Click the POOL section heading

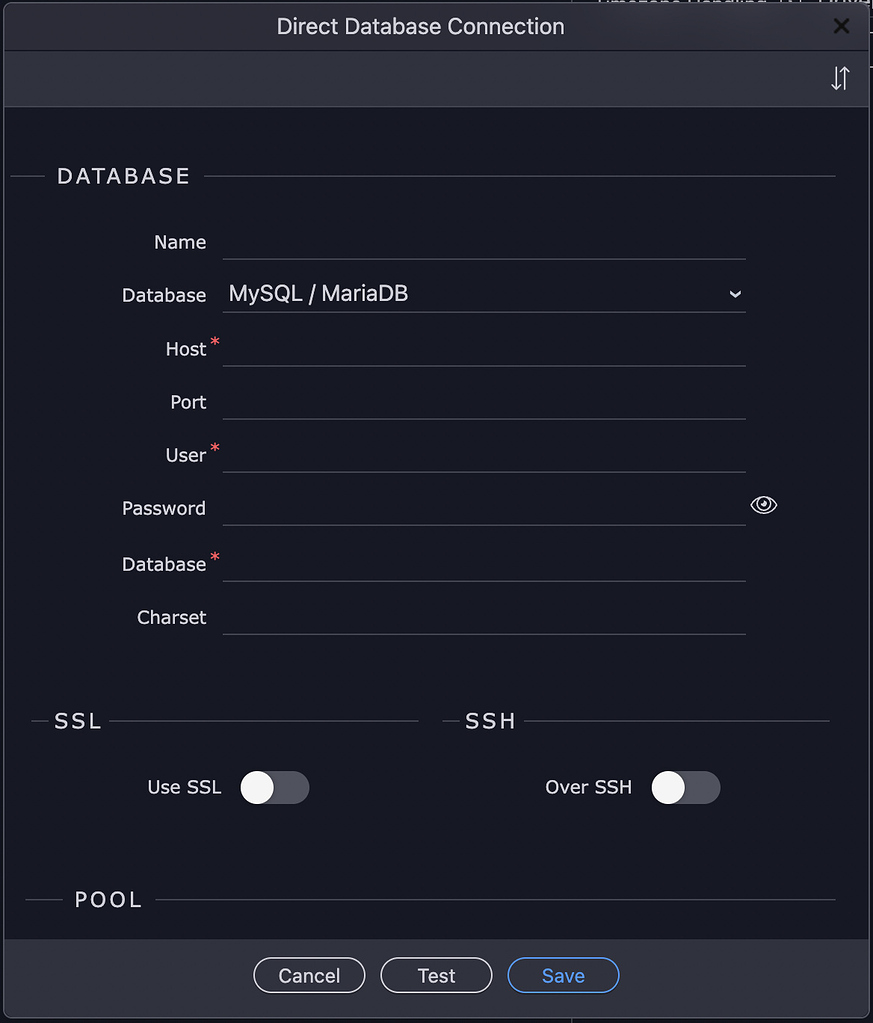tap(109, 900)
